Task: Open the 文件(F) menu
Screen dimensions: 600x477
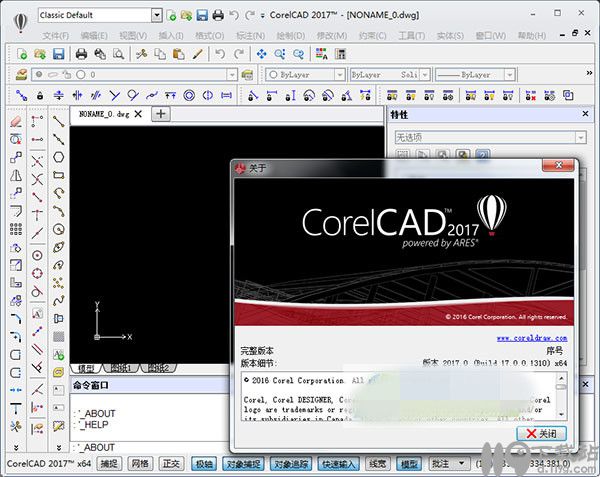Action: point(55,36)
